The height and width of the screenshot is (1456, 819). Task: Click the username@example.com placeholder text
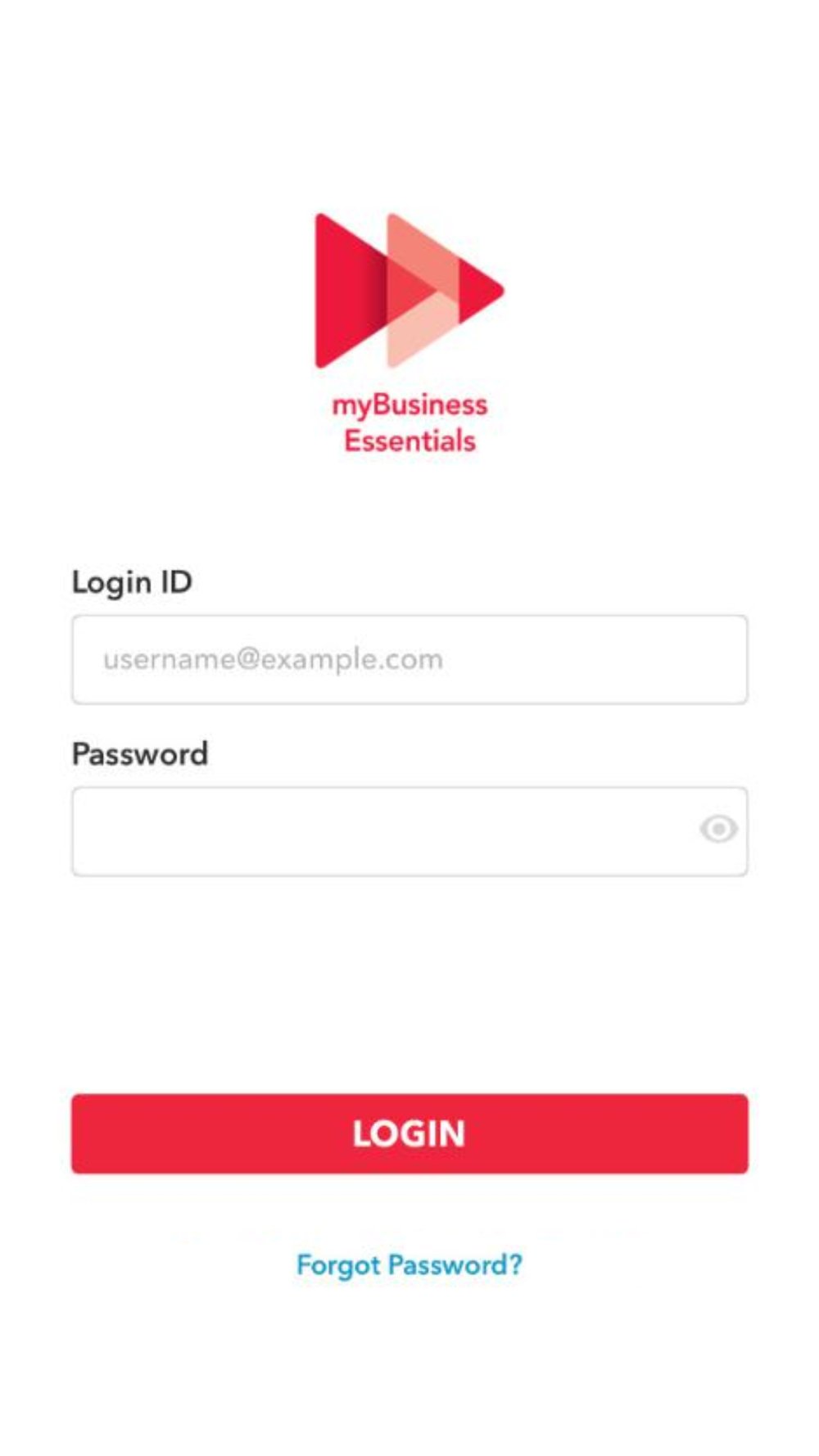pyautogui.click(x=273, y=659)
